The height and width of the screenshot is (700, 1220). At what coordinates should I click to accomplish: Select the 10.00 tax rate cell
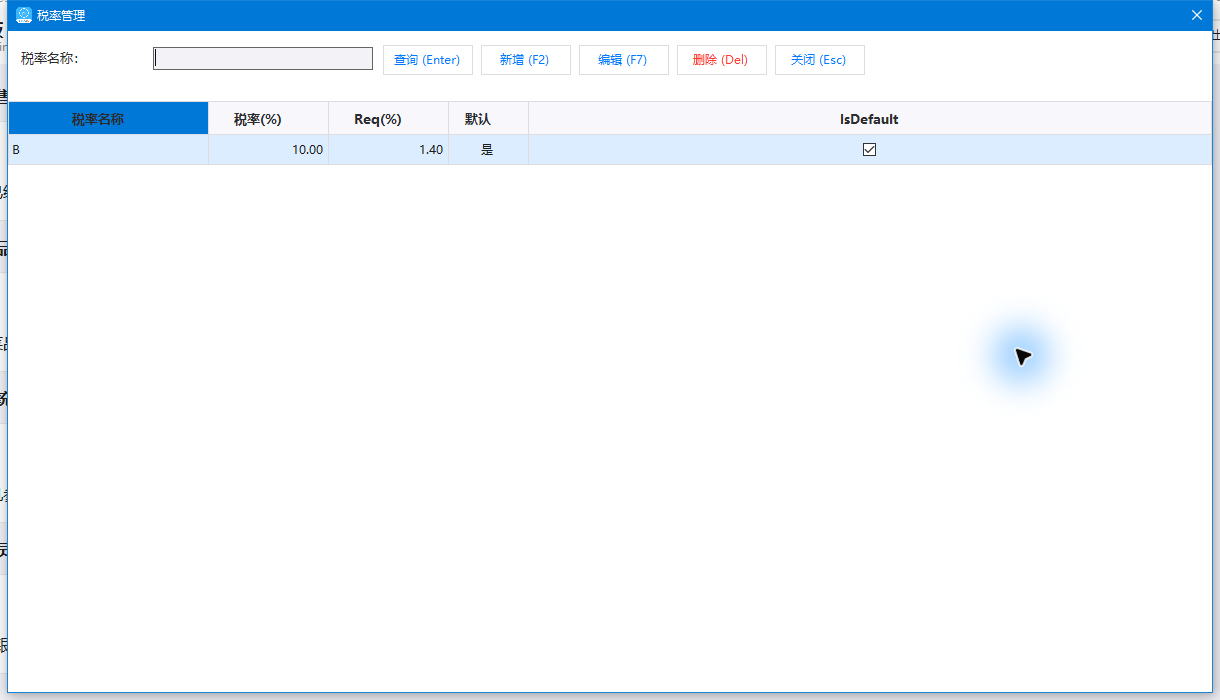tap(268, 150)
